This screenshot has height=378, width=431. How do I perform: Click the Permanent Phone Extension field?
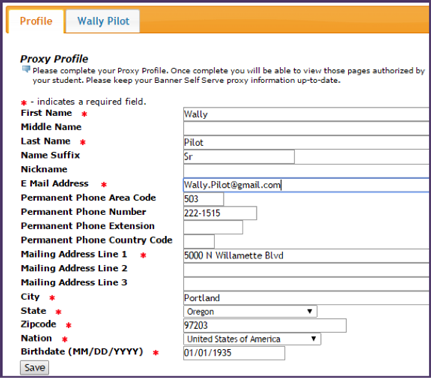pyautogui.click(x=213, y=227)
